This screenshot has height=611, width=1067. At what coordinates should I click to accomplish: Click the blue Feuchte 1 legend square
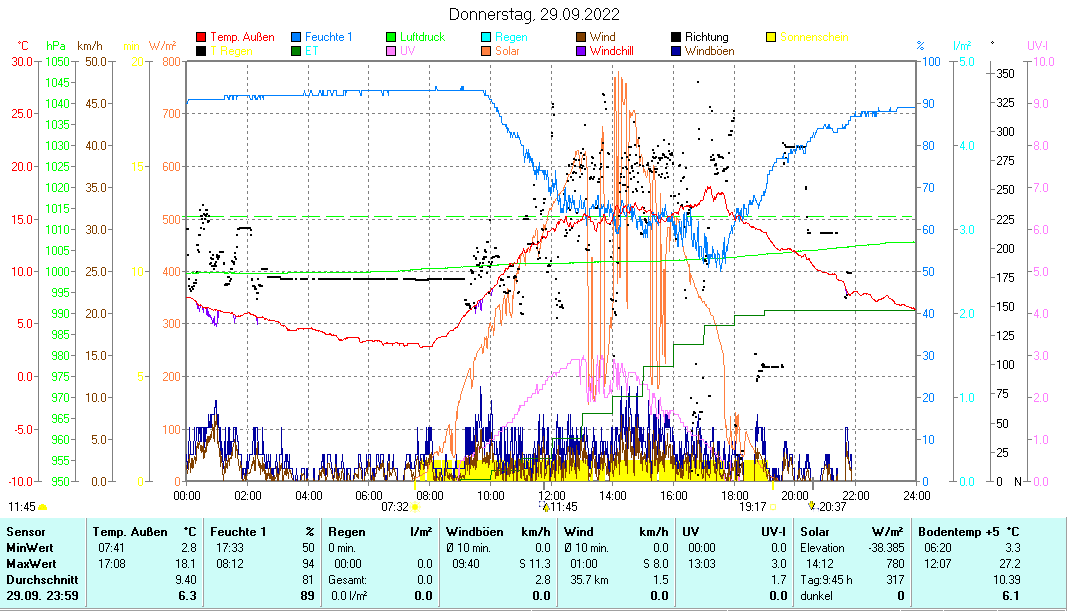(x=296, y=37)
